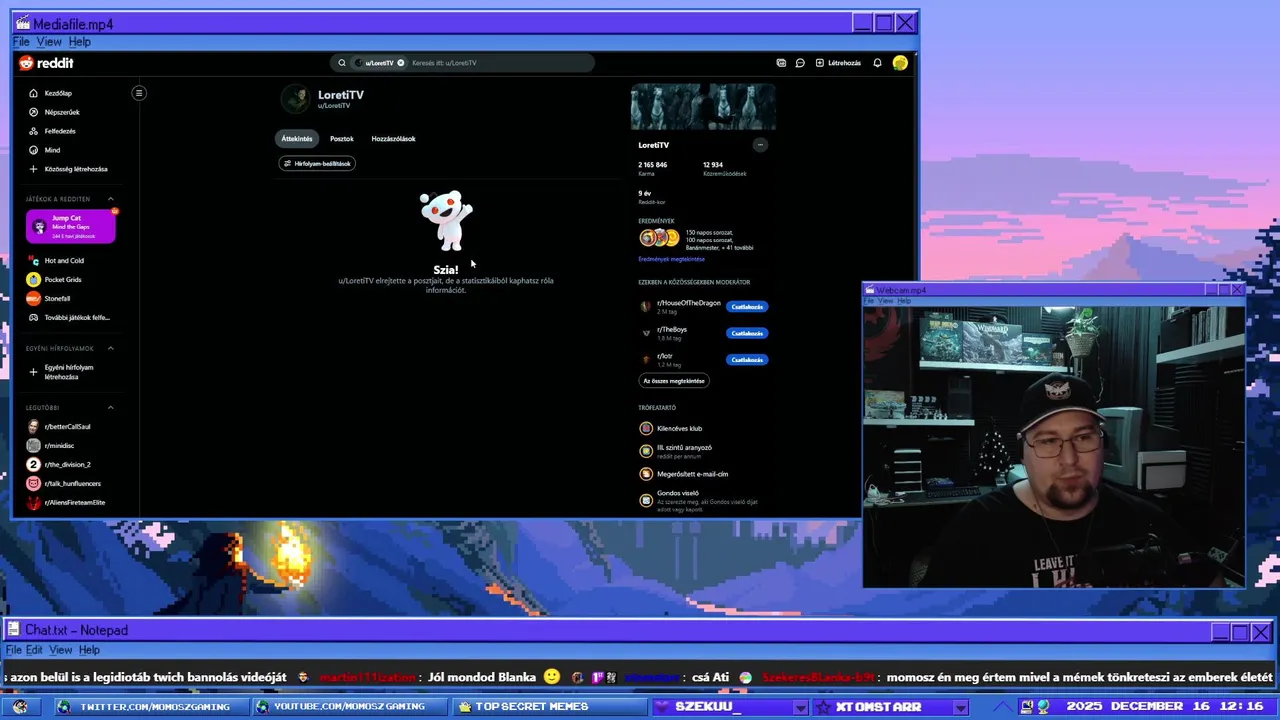Screen dimensions: 1280x720
Task: Open Edit menu in Chat.txt Notepad
Action: [x=34, y=650]
